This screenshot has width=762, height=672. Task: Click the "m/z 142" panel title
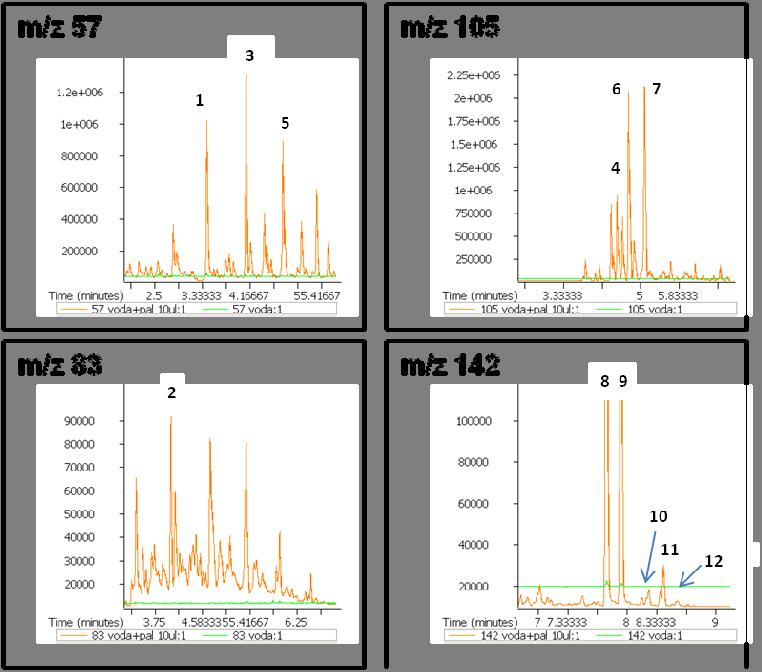click(x=450, y=365)
